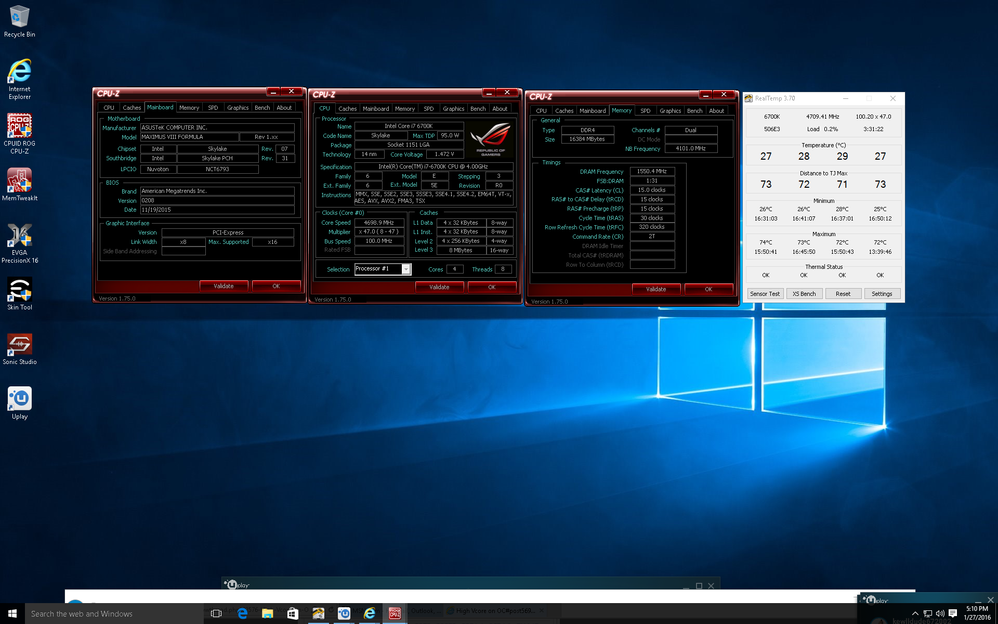
Task: Open Memory tab in the Mainboard CPU-Z window
Action: pyautogui.click(x=189, y=108)
